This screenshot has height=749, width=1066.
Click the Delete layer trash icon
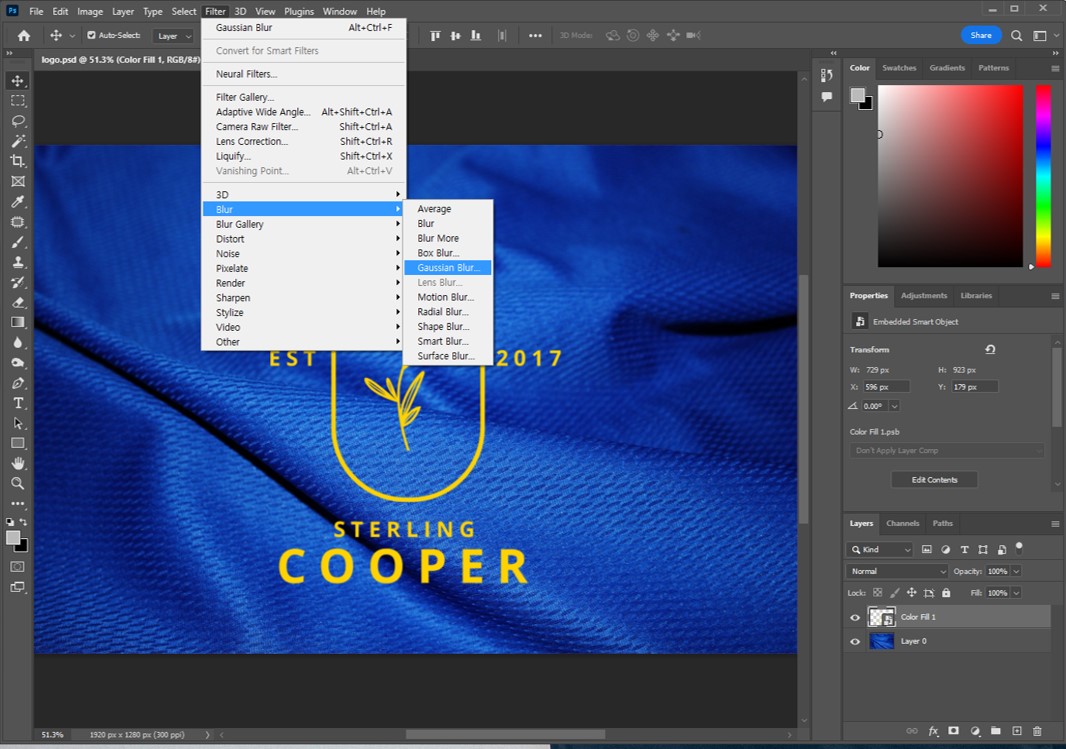click(1037, 731)
